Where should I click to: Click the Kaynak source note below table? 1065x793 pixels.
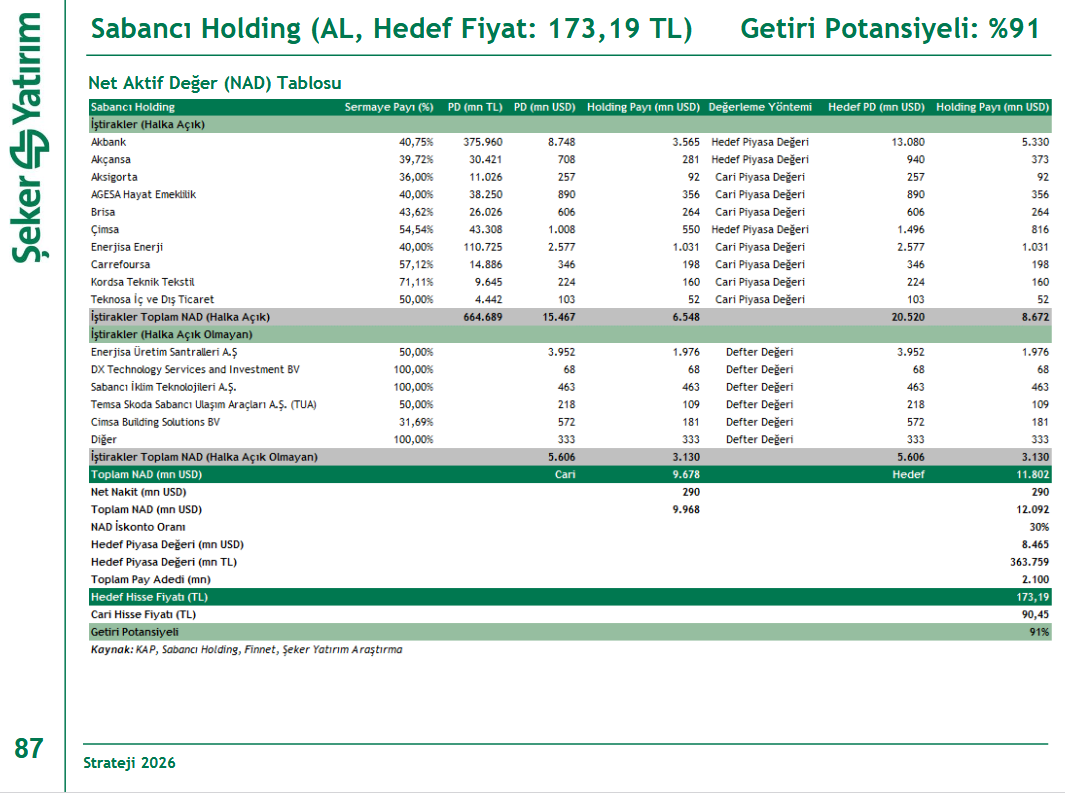[246, 649]
